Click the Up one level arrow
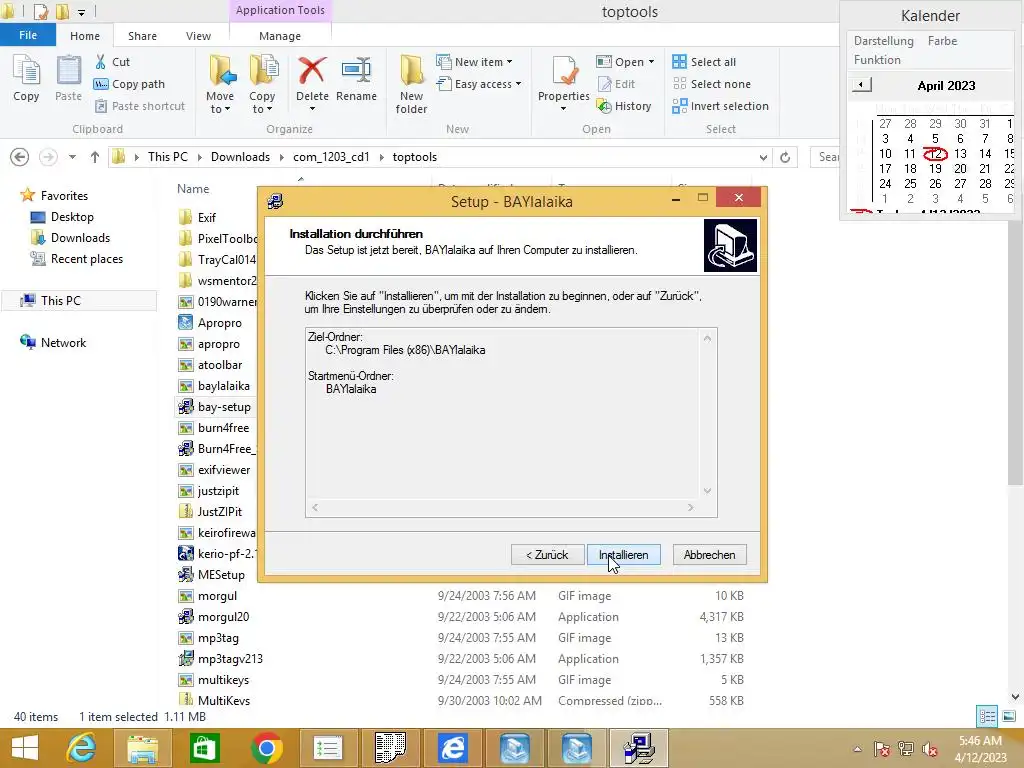 click(95, 157)
